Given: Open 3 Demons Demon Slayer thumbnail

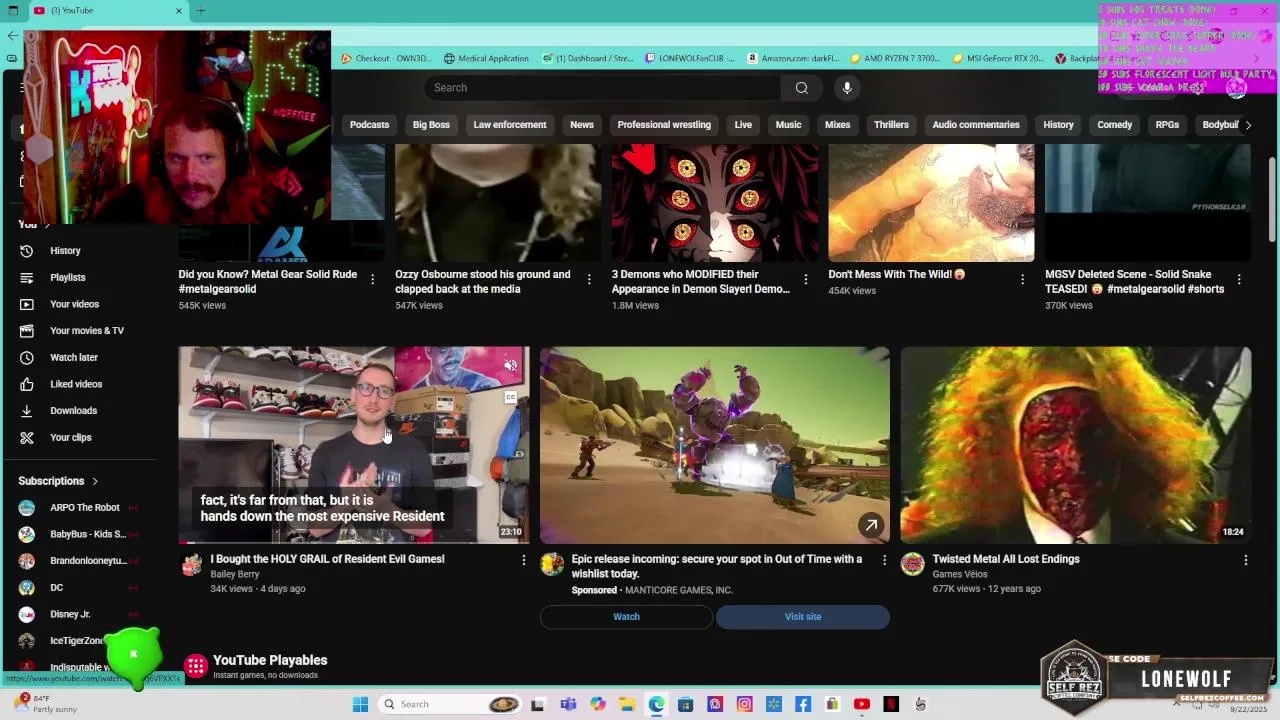Looking at the screenshot, I should coord(715,203).
